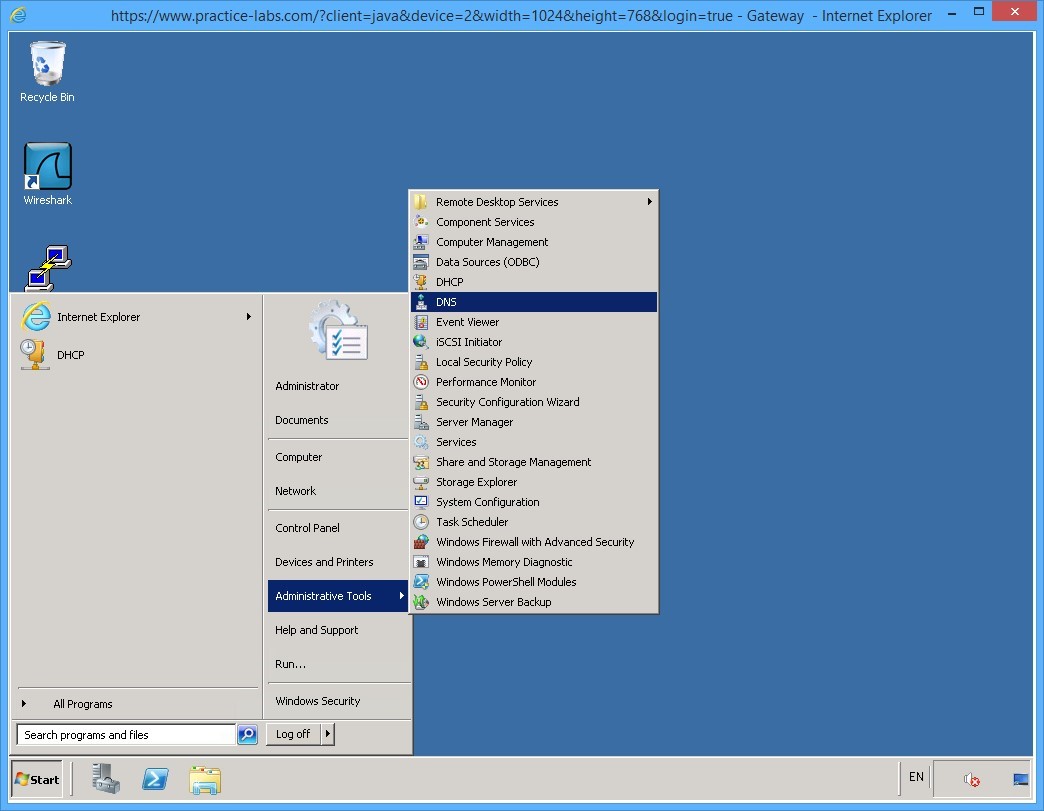Open Server Manager from the taskbar
Screen dimensions: 1044x811
(x=106, y=779)
